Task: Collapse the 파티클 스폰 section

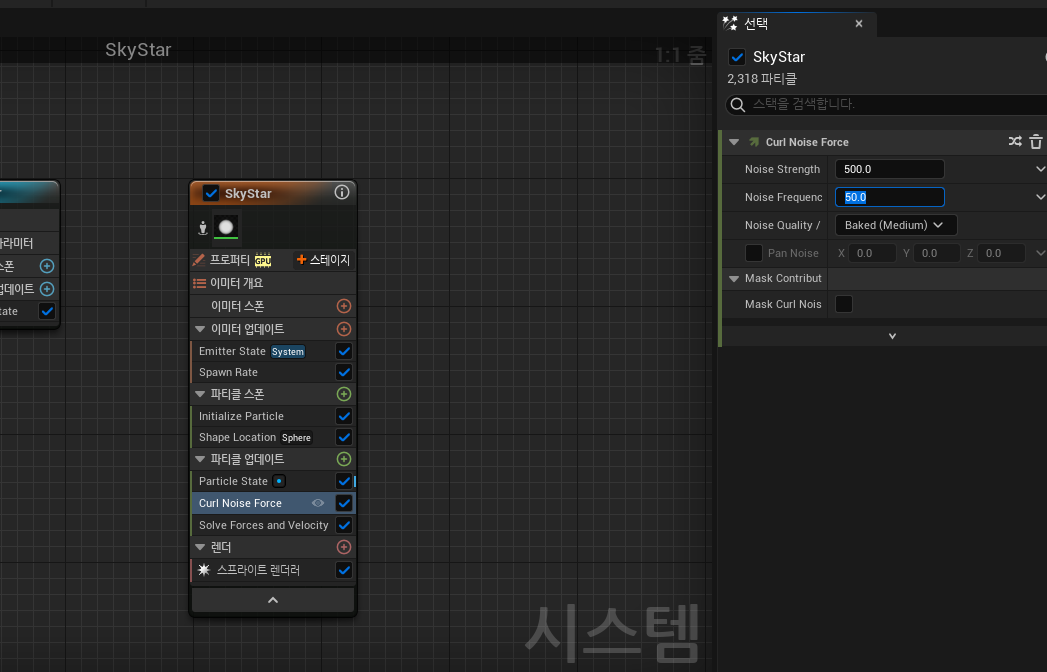Action: pos(200,394)
